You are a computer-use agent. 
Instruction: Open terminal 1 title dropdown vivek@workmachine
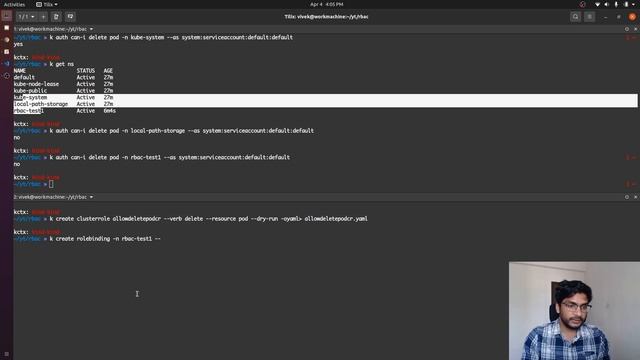coord(53,29)
